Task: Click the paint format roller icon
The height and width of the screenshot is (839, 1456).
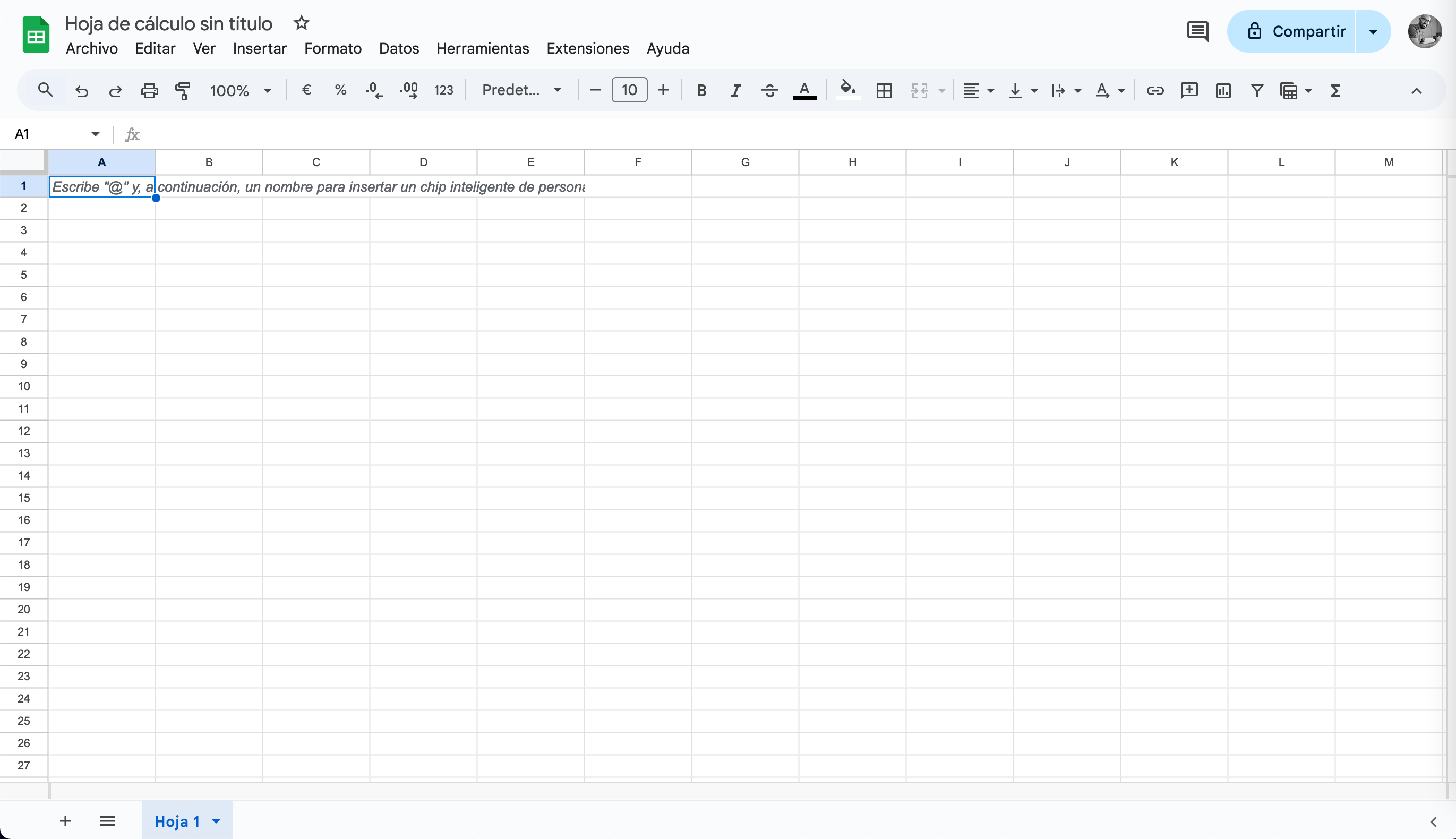Action: tap(183, 90)
